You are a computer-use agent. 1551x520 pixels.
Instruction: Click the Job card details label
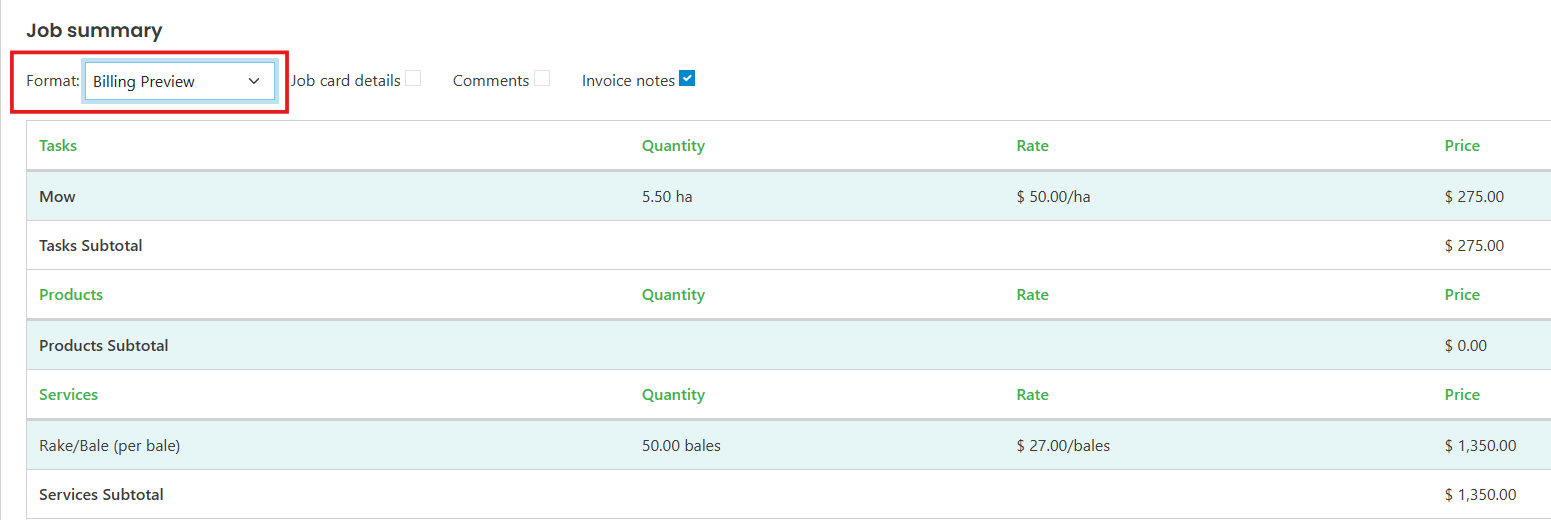click(x=346, y=81)
